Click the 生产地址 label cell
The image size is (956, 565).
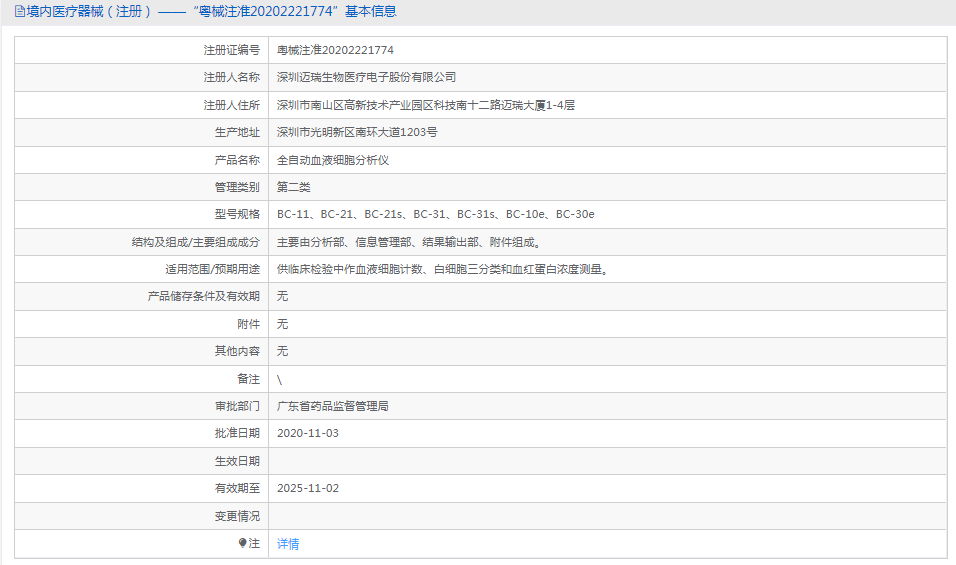(x=141, y=132)
